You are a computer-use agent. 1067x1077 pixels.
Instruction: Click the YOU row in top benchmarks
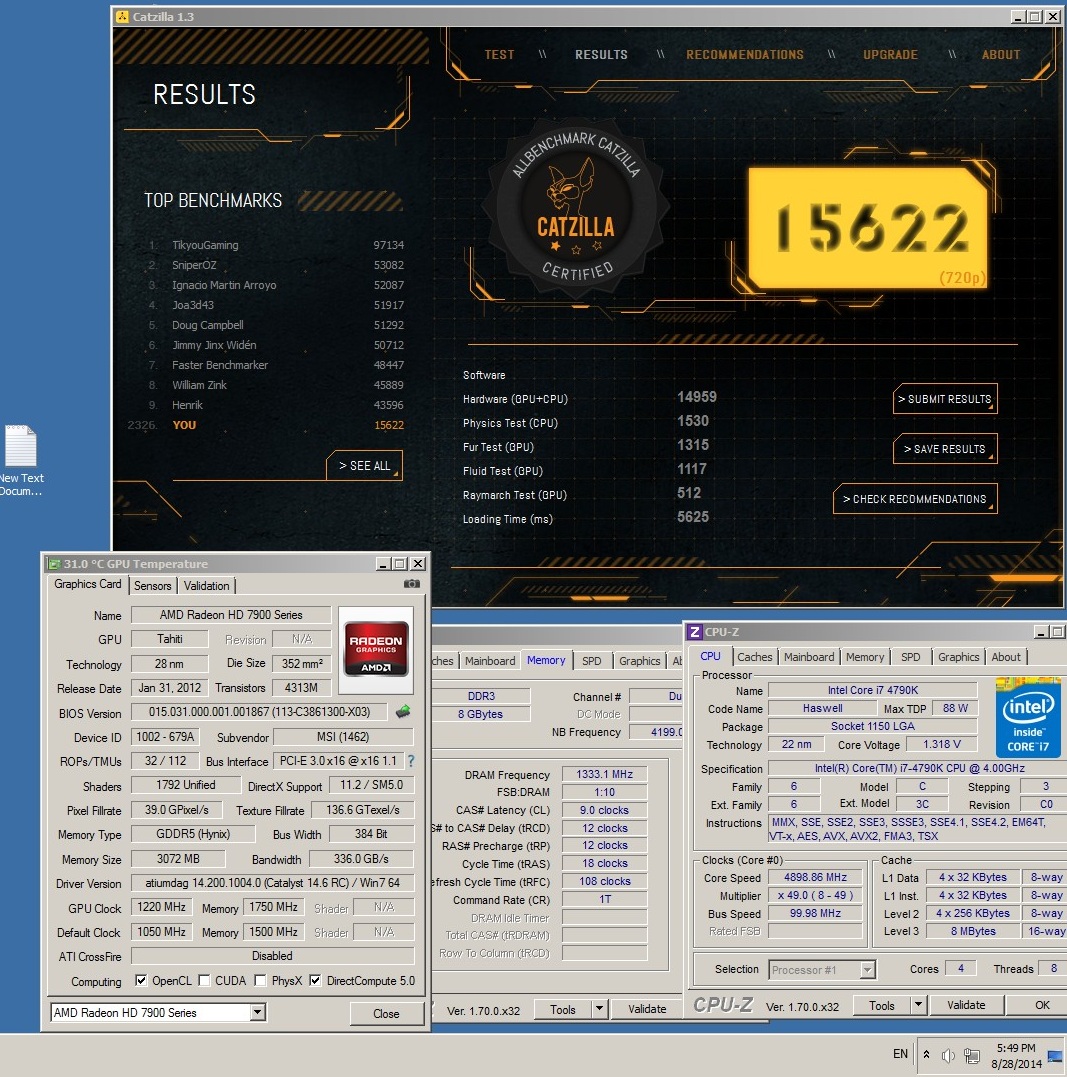click(267, 425)
